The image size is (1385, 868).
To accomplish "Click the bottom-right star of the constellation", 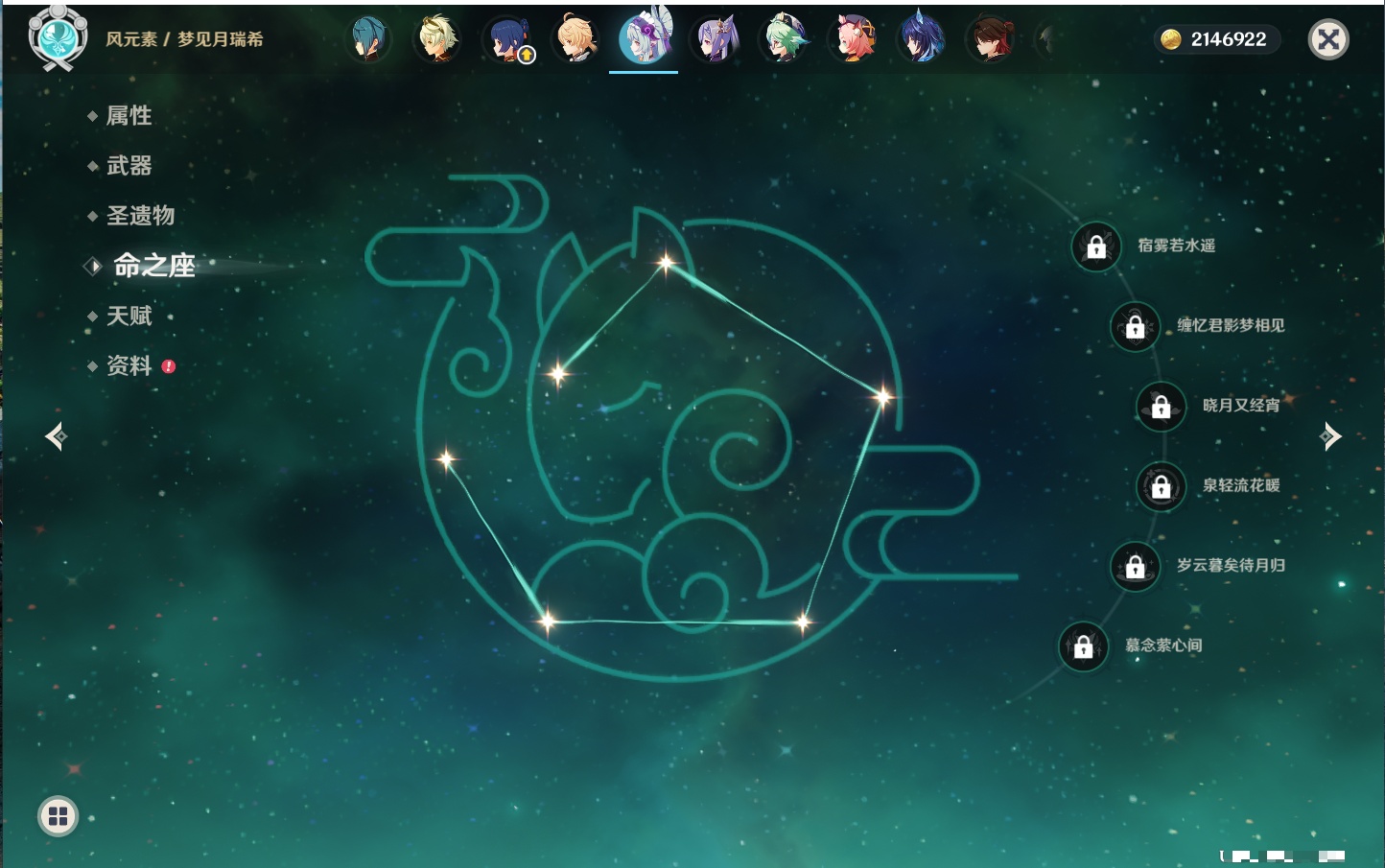I will click(x=803, y=623).
